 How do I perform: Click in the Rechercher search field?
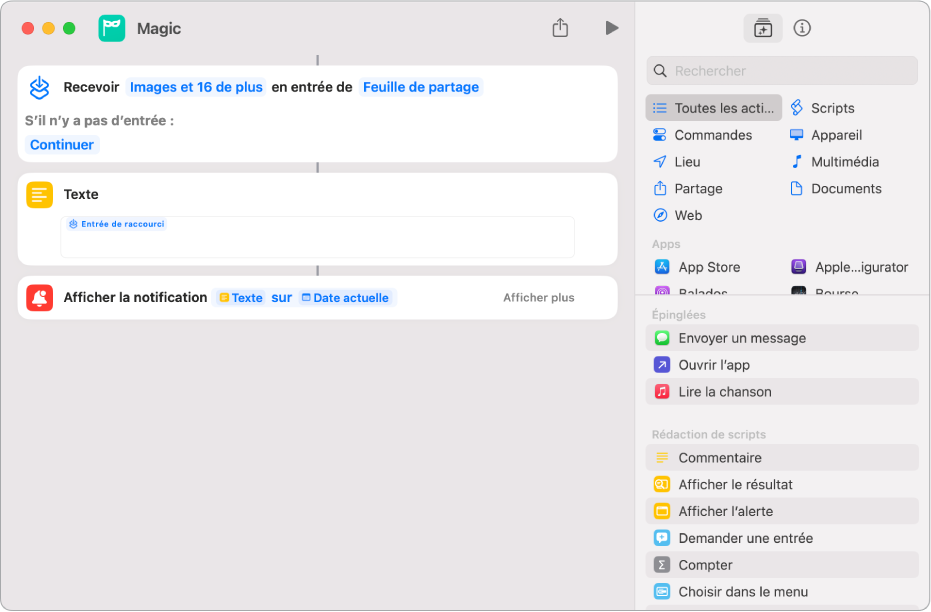[781, 71]
